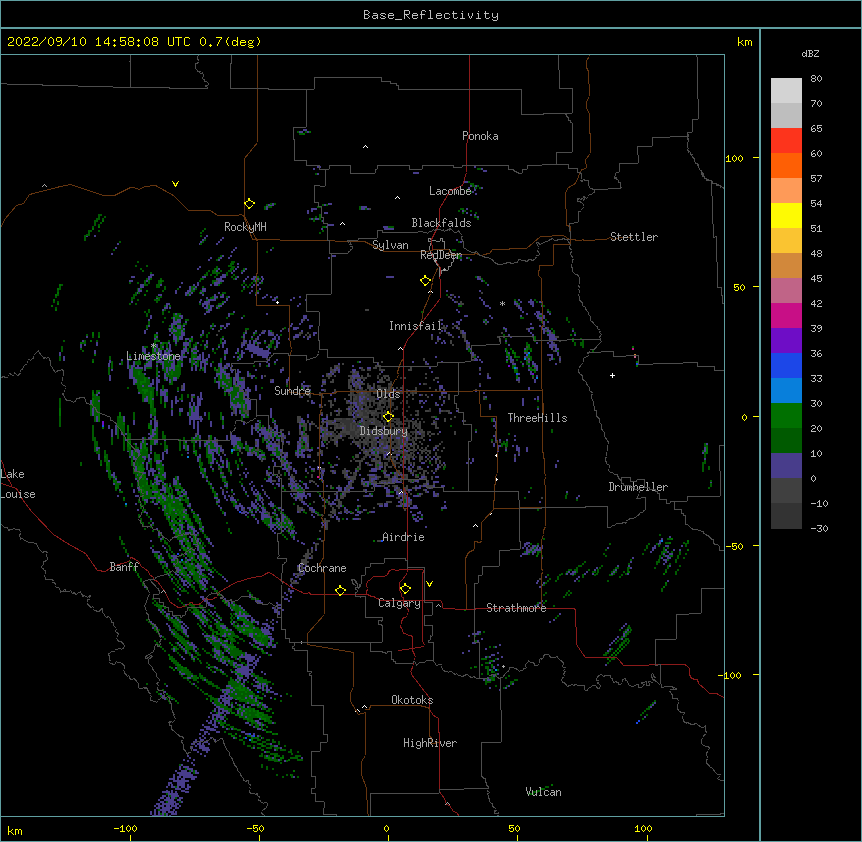Screen dimensions: 862x842
Task: Click the Sylvan map label
Action: (x=390, y=245)
